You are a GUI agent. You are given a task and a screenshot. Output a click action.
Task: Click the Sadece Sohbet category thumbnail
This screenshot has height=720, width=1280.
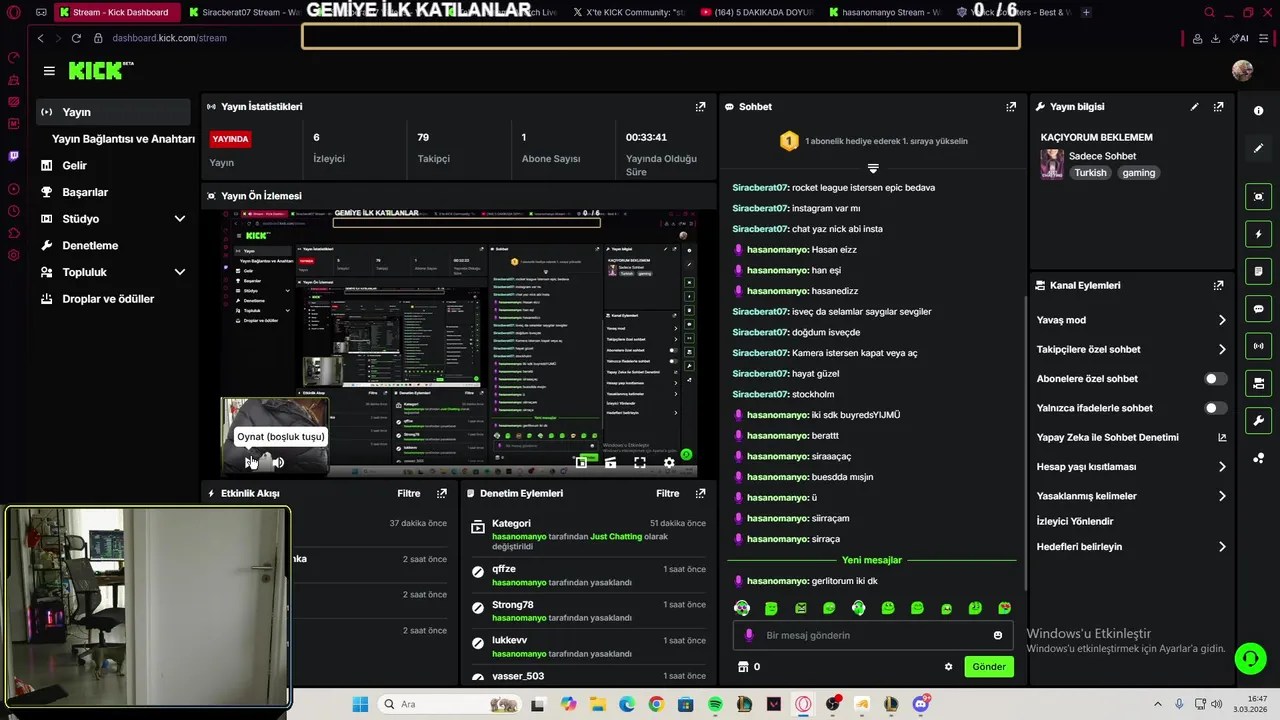1052,164
